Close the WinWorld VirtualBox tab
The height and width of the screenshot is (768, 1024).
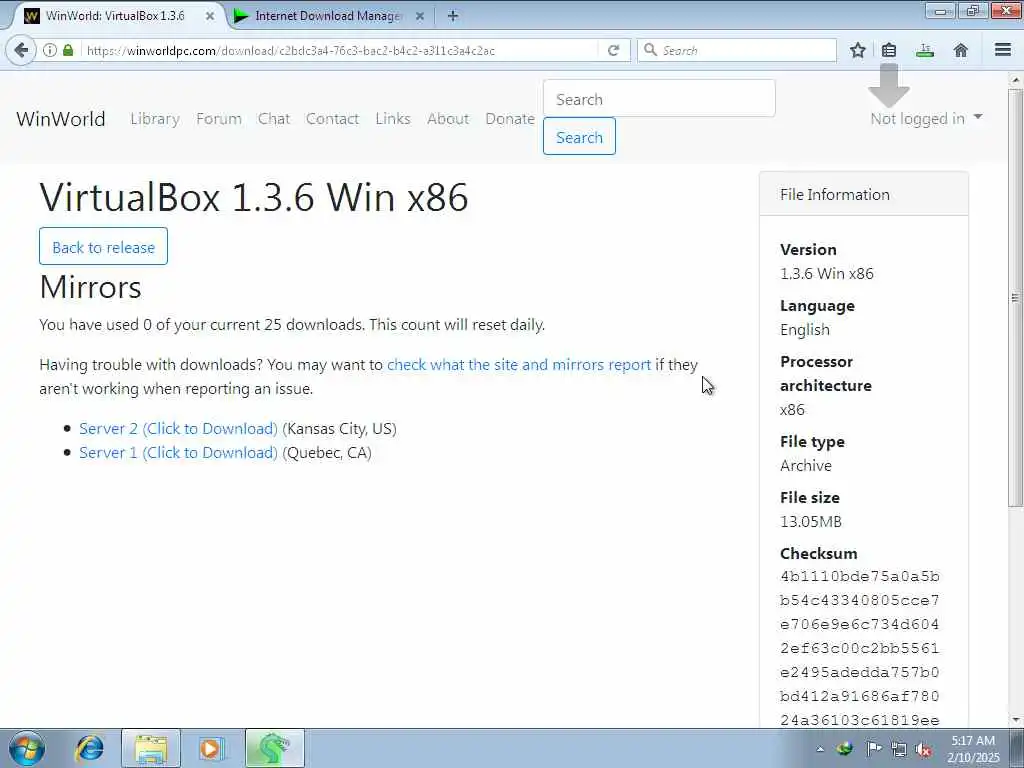[210, 16]
